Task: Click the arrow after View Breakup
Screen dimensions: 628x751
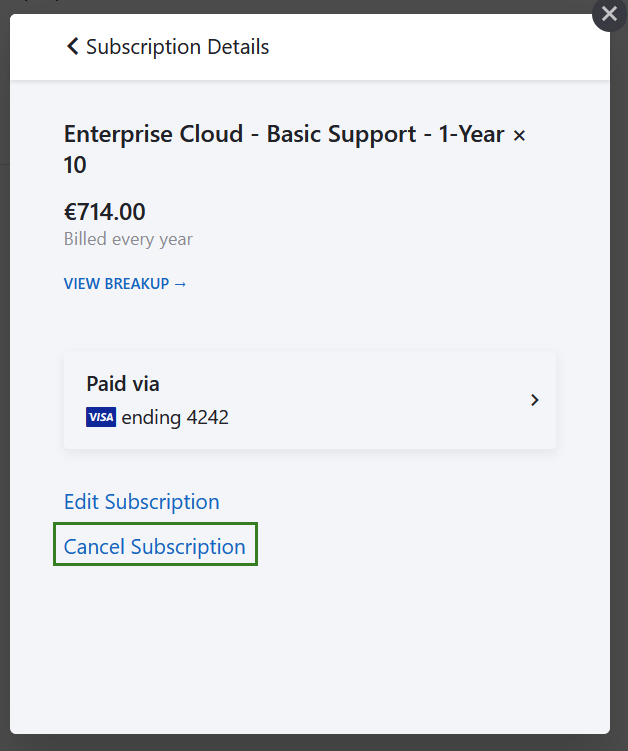Action: [x=181, y=283]
